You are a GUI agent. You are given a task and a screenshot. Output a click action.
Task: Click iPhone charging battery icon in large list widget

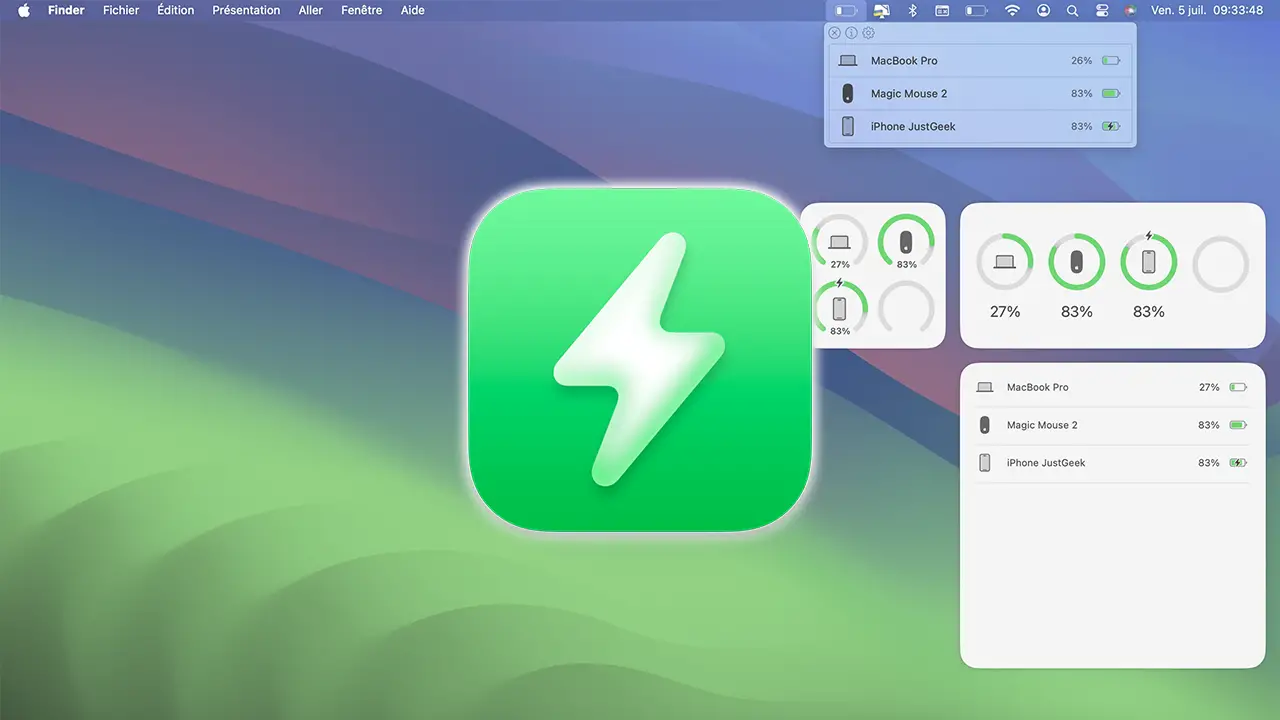pos(1238,463)
